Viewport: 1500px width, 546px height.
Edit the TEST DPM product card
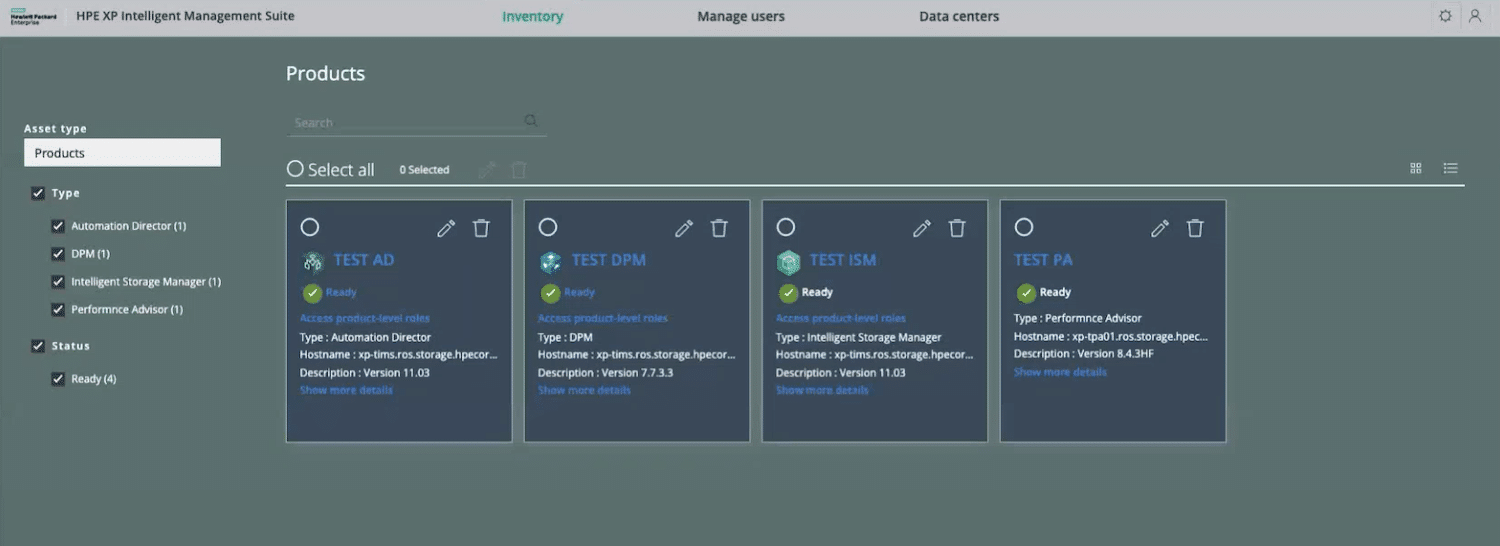click(x=684, y=228)
